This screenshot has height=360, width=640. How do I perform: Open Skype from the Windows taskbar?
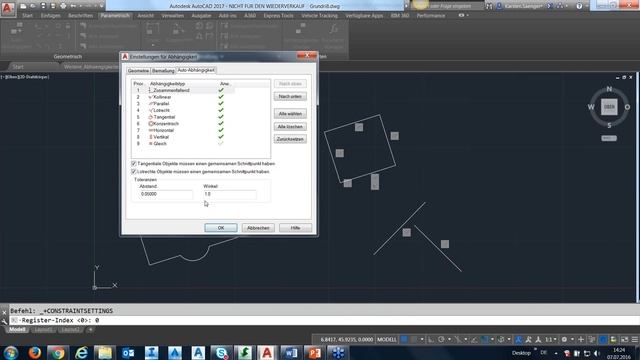(x=221, y=353)
